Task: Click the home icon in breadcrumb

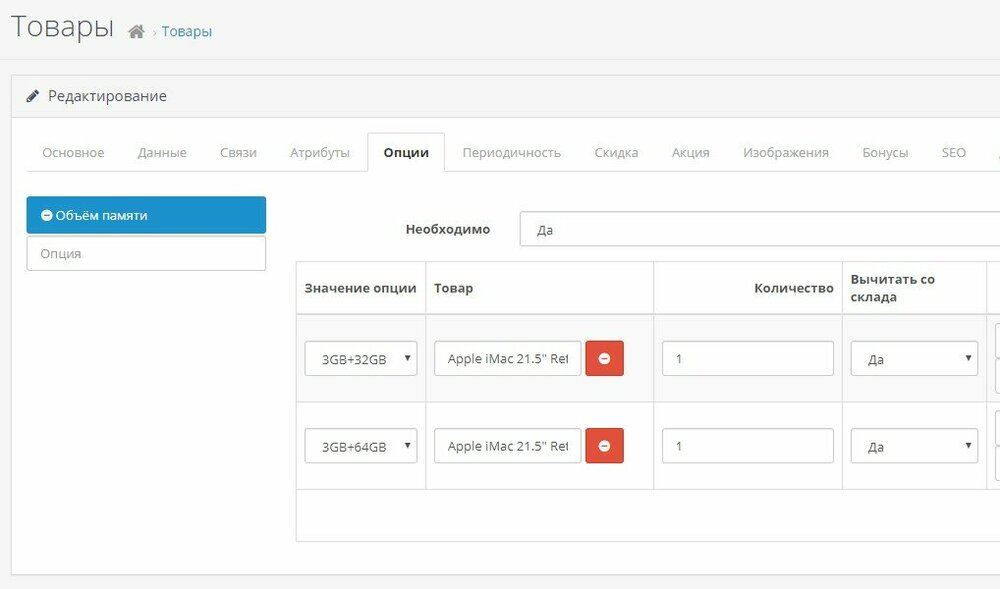Action: [x=136, y=31]
